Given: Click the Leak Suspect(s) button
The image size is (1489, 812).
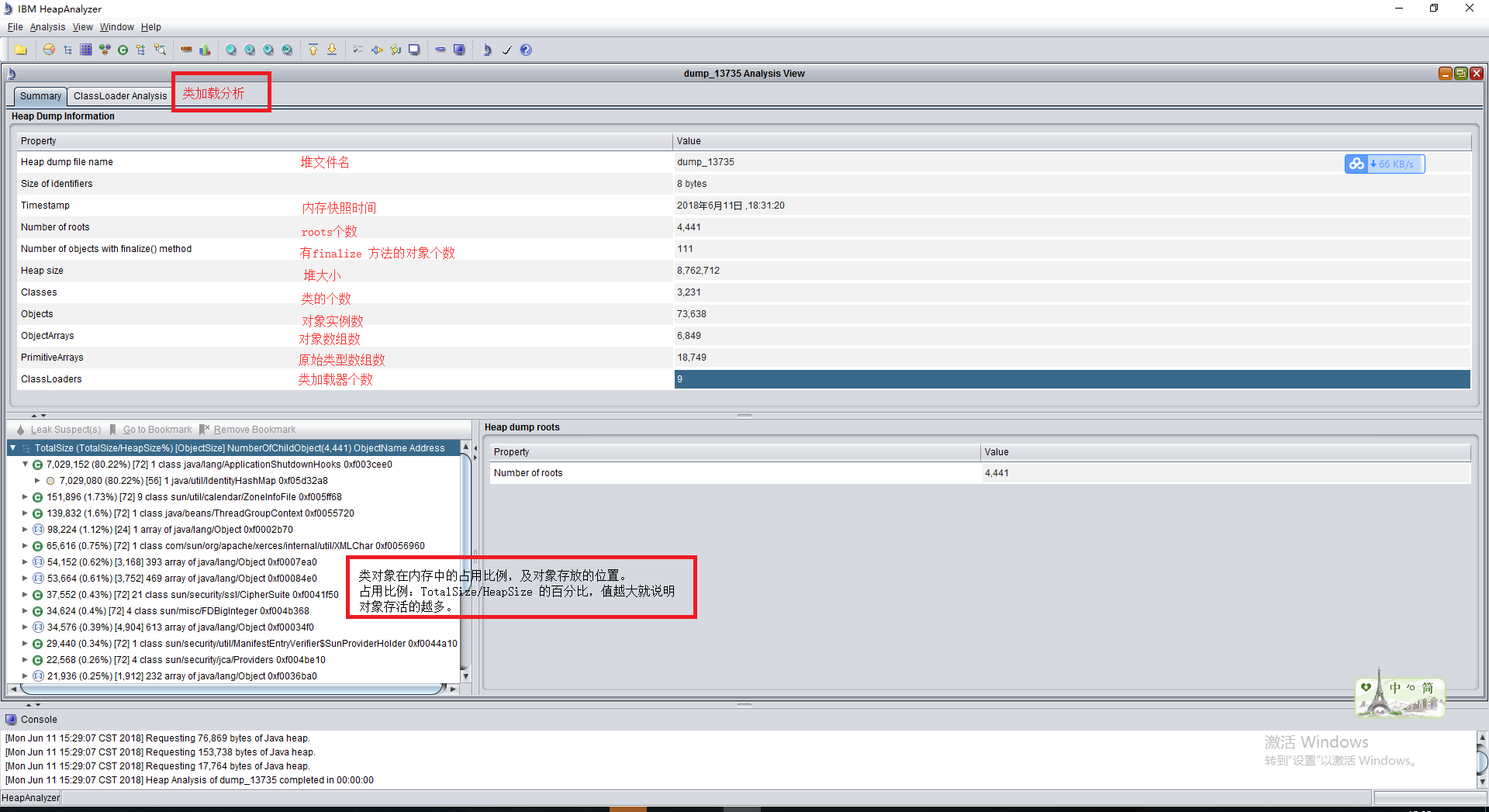Looking at the screenshot, I should click(x=59, y=430).
